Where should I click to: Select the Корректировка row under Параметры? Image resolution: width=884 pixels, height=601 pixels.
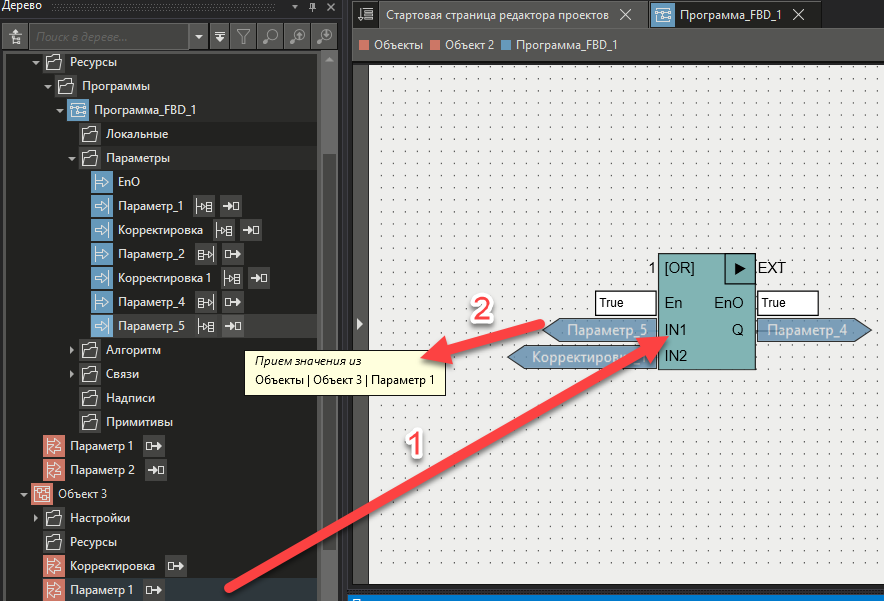coord(160,230)
